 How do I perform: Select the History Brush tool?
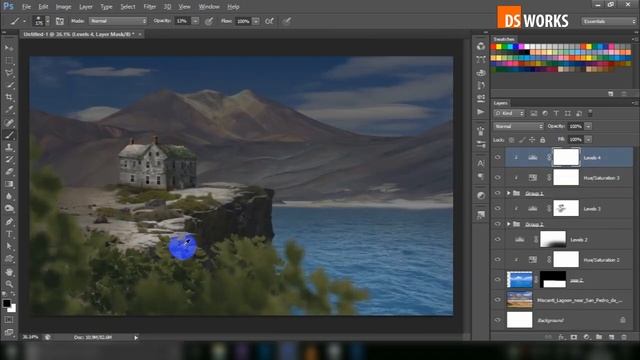(9, 160)
